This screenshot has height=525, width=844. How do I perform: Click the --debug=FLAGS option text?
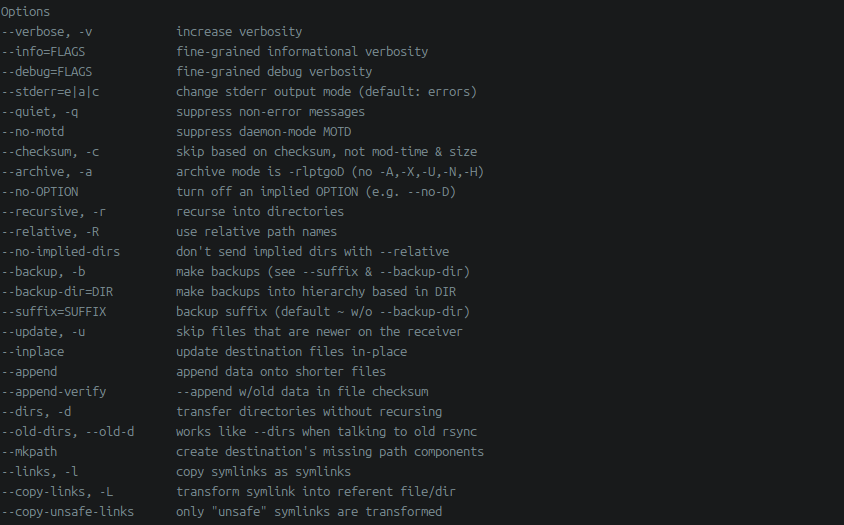click(x=47, y=72)
